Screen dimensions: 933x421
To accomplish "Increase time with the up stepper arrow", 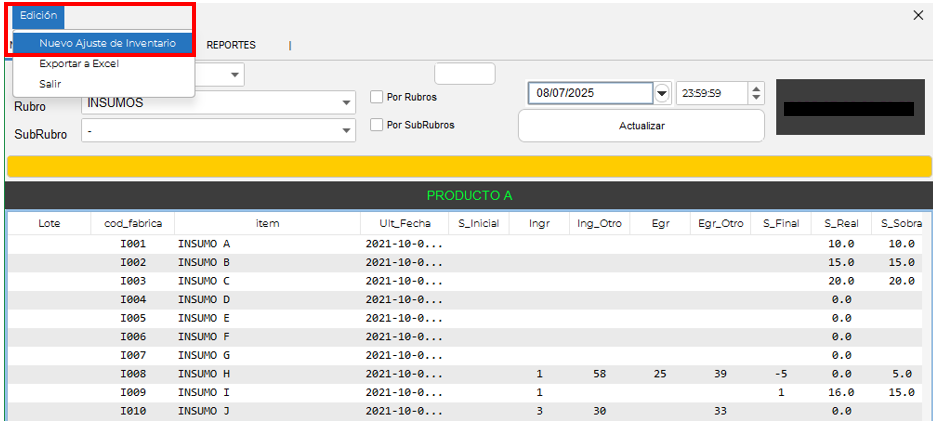I will coord(756,88).
